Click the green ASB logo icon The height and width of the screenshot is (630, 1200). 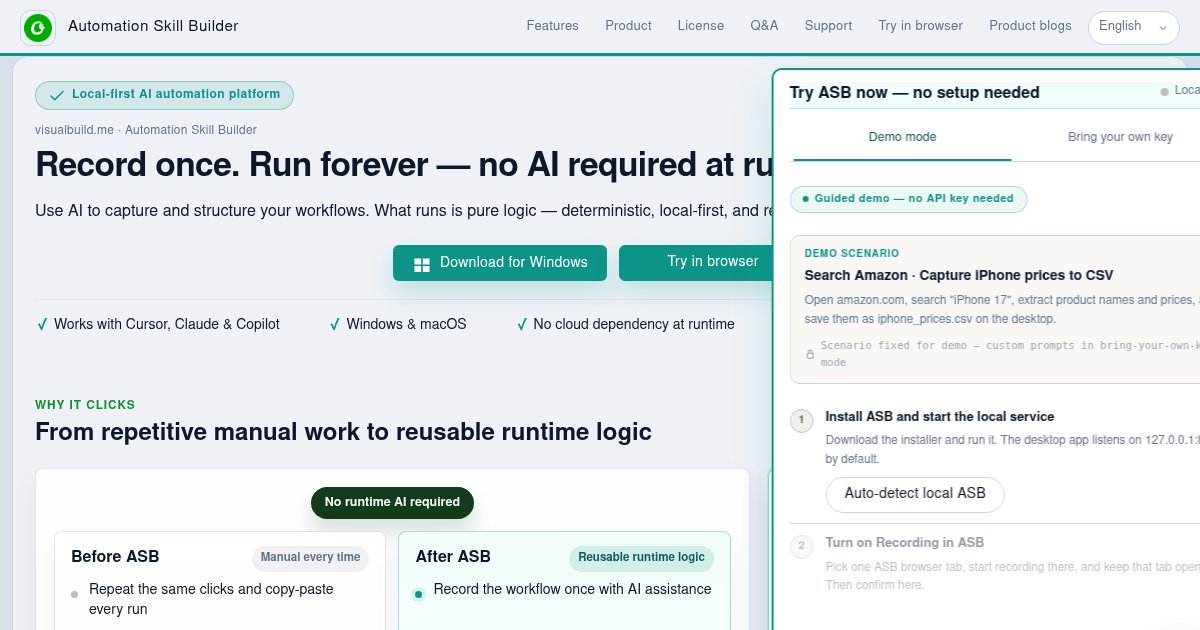click(38, 28)
